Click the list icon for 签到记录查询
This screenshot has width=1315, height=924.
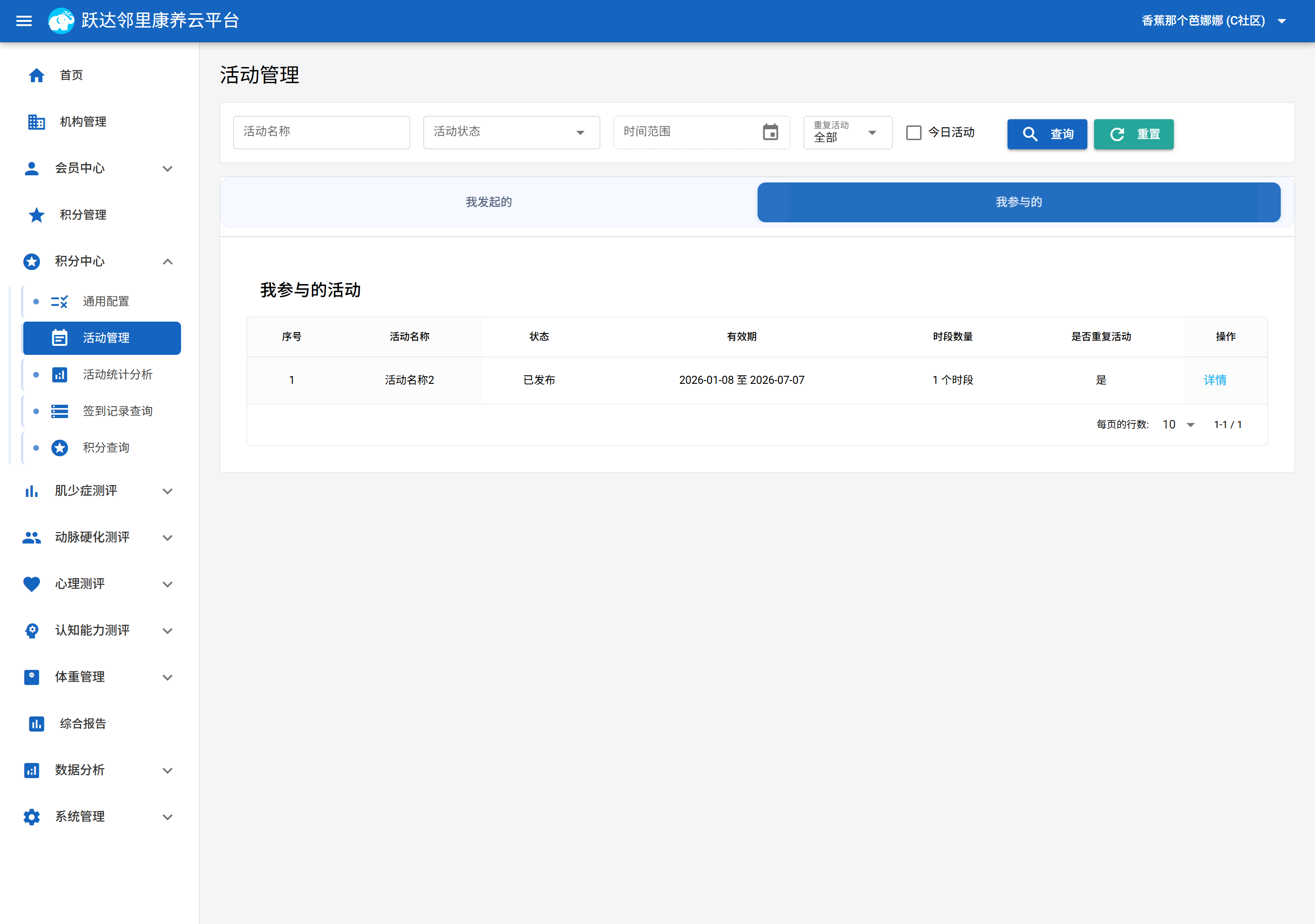point(59,411)
